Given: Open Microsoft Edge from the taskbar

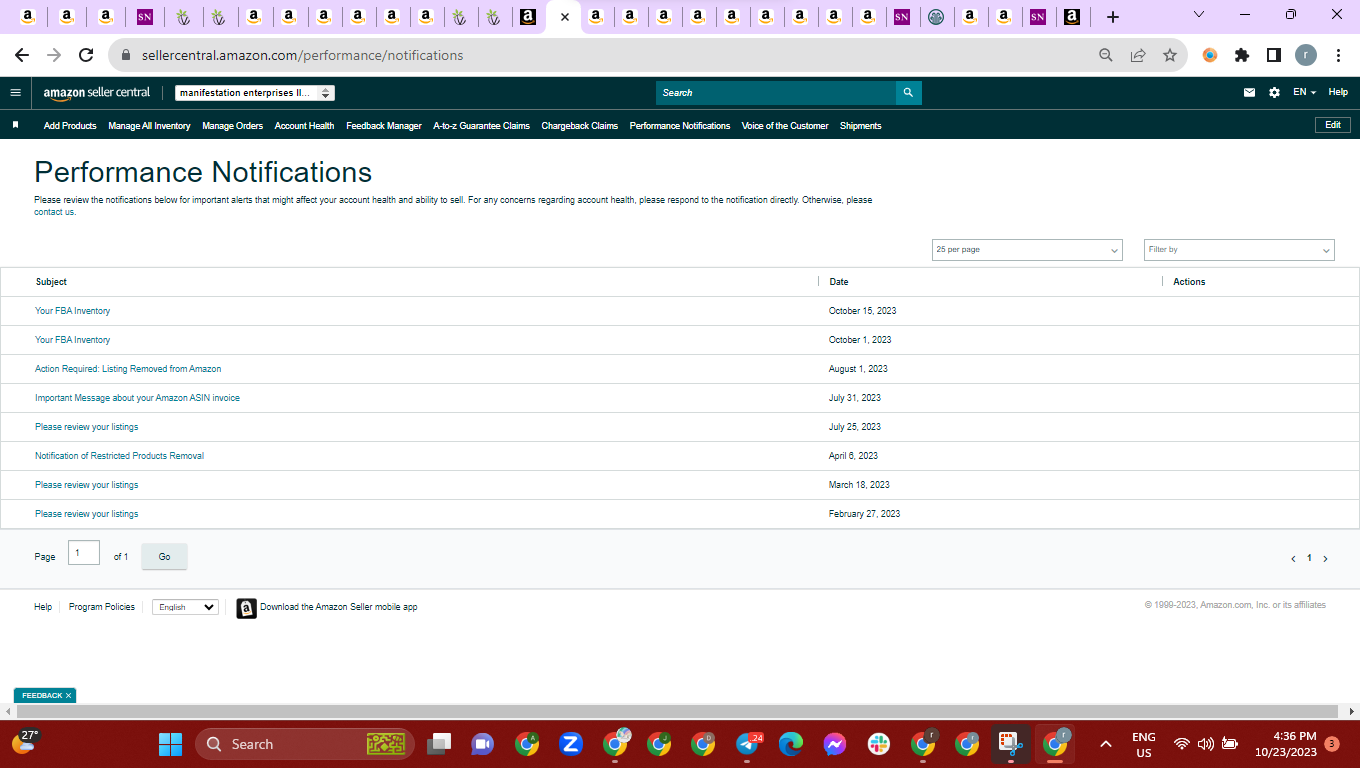Looking at the screenshot, I should click(x=791, y=744).
